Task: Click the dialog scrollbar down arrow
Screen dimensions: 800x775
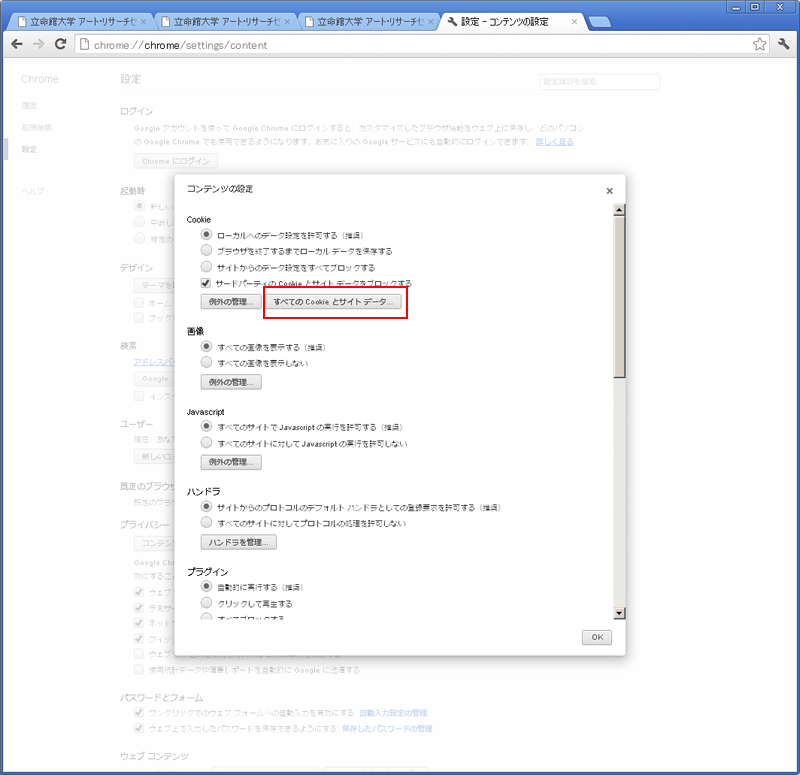Action: pos(619,613)
